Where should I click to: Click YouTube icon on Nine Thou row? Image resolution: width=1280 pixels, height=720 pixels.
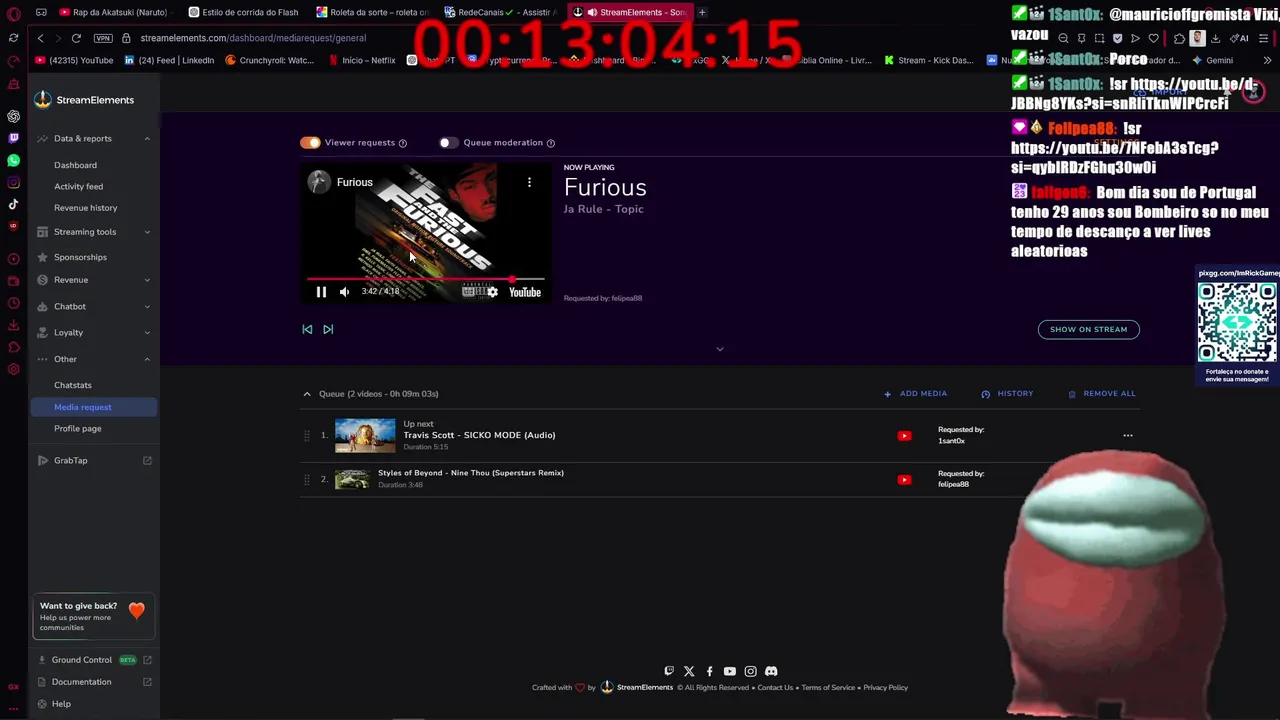(x=904, y=480)
